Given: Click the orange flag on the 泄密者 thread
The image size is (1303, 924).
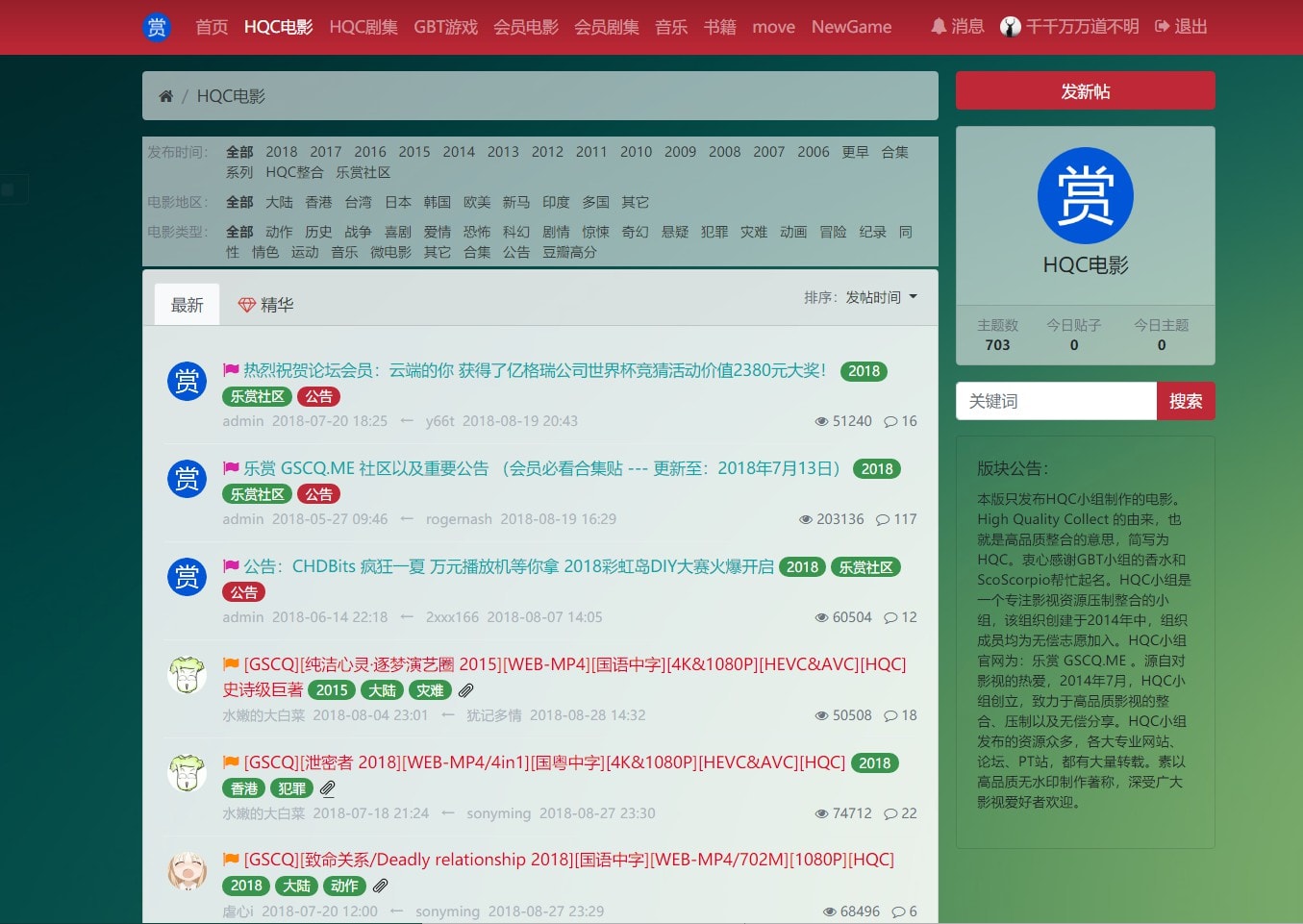Looking at the screenshot, I should (231, 762).
